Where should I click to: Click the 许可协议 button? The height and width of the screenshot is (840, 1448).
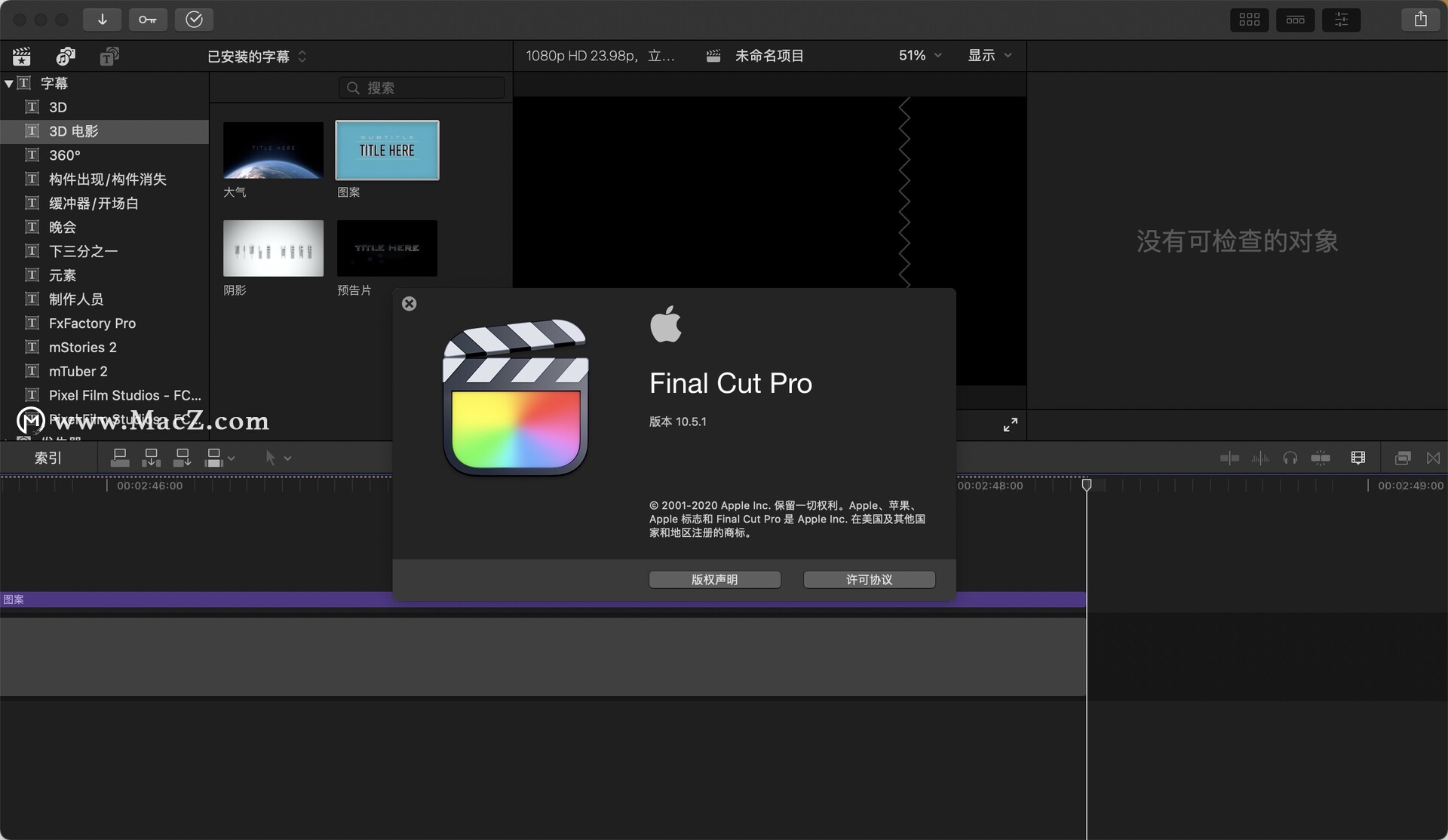point(870,580)
